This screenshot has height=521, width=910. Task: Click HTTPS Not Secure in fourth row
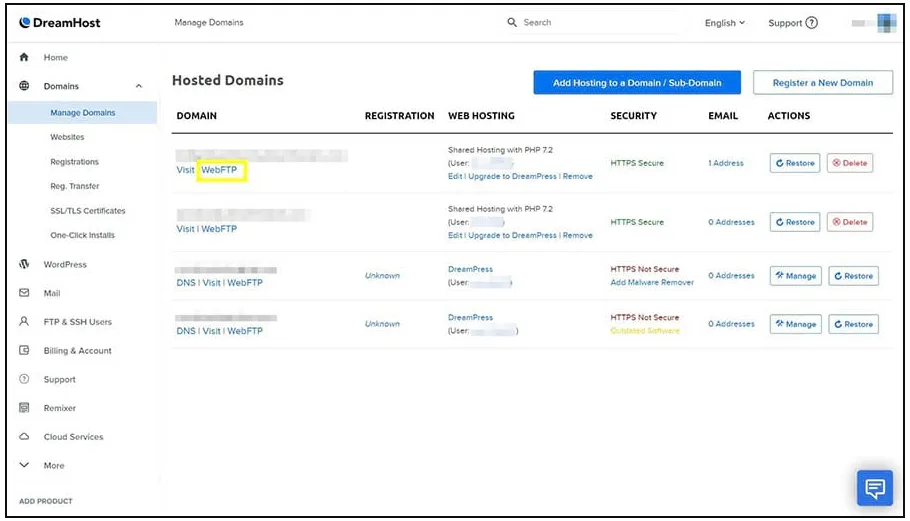click(x=644, y=317)
